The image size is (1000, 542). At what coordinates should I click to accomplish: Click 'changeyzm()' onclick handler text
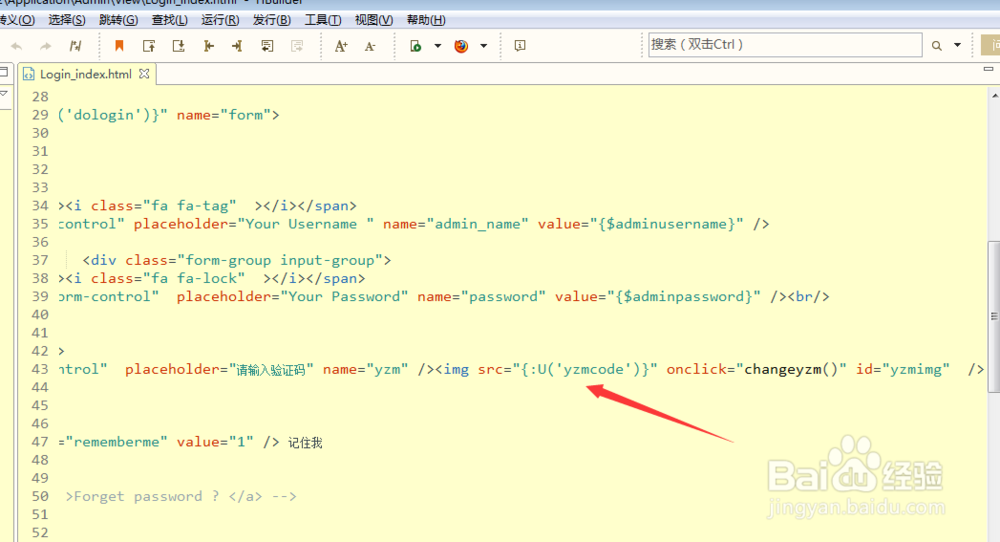(x=791, y=369)
